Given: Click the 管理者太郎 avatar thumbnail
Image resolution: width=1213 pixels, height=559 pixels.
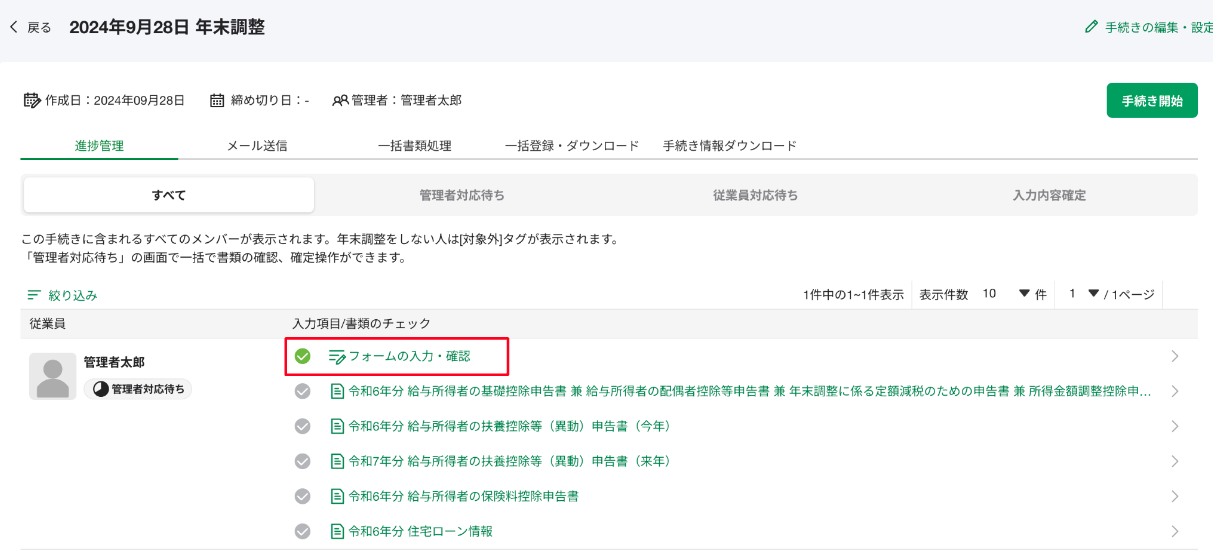Looking at the screenshot, I should [x=52, y=377].
